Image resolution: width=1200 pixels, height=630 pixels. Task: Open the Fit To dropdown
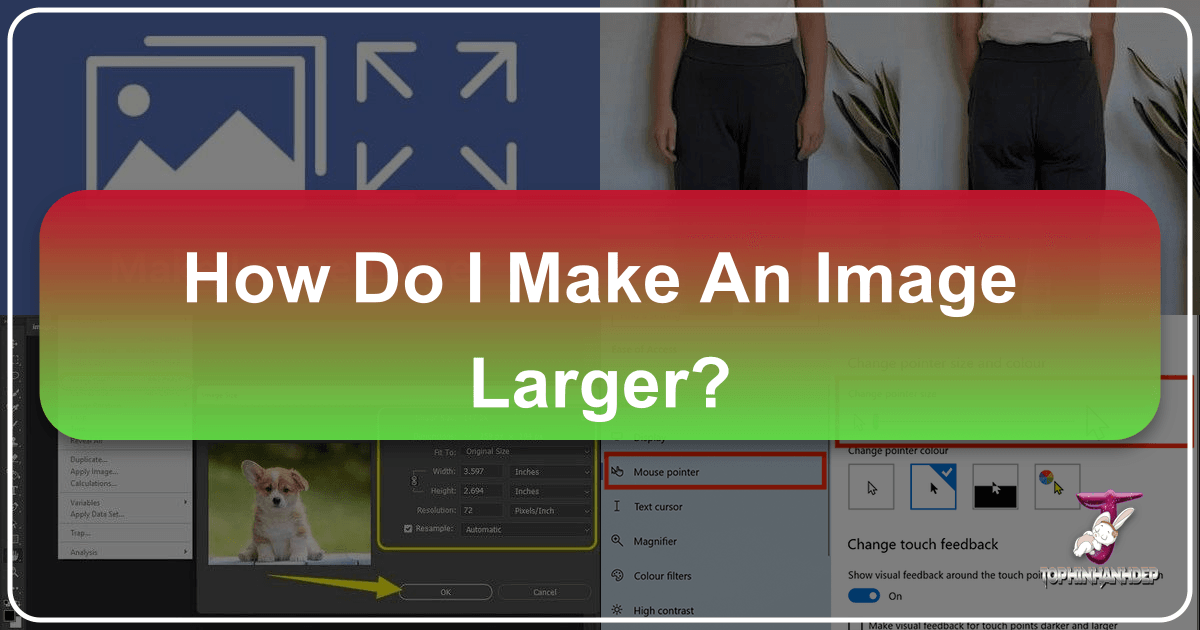pyautogui.click(x=527, y=451)
